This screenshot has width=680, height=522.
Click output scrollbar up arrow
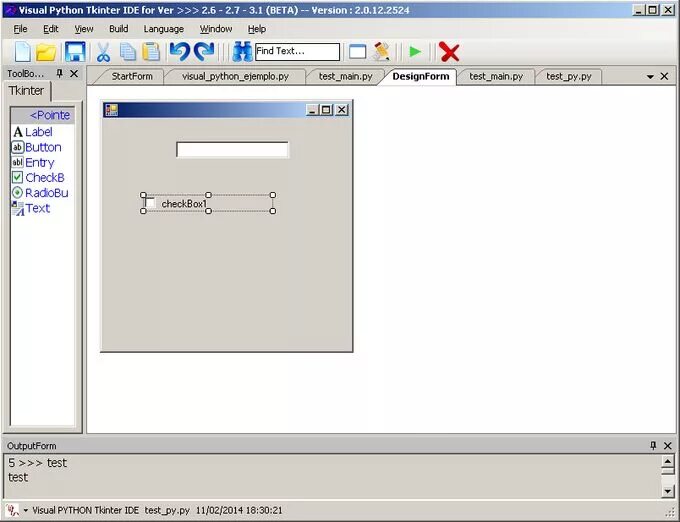[x=668, y=461]
